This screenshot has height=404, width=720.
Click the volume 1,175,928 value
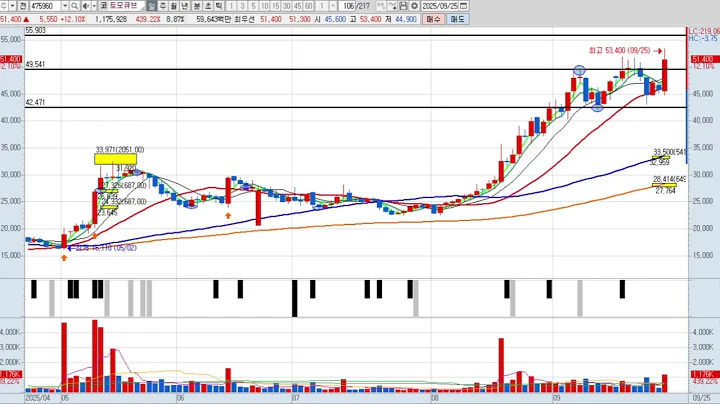tap(111, 19)
